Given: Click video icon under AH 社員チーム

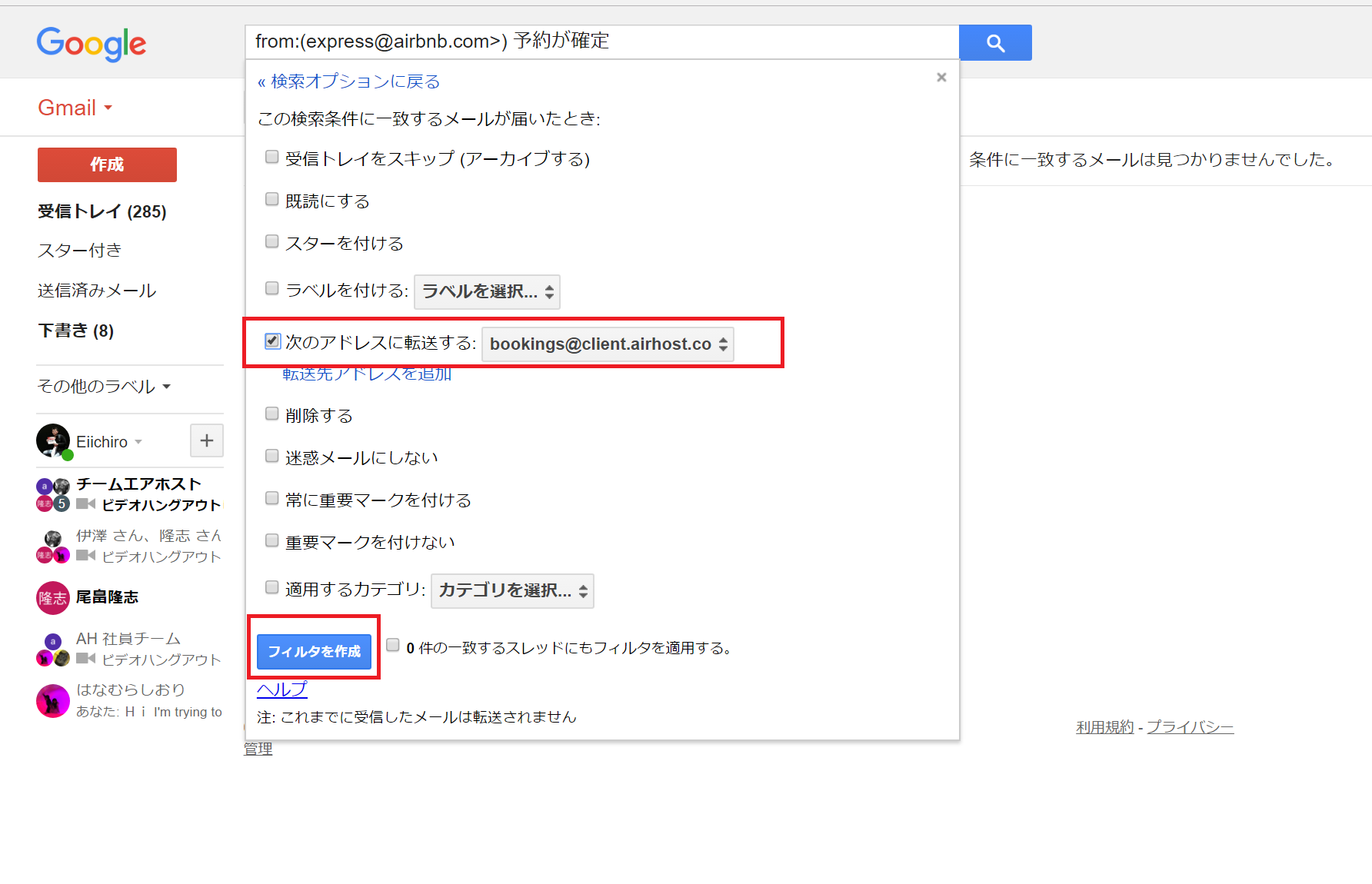Looking at the screenshot, I should tap(85, 659).
